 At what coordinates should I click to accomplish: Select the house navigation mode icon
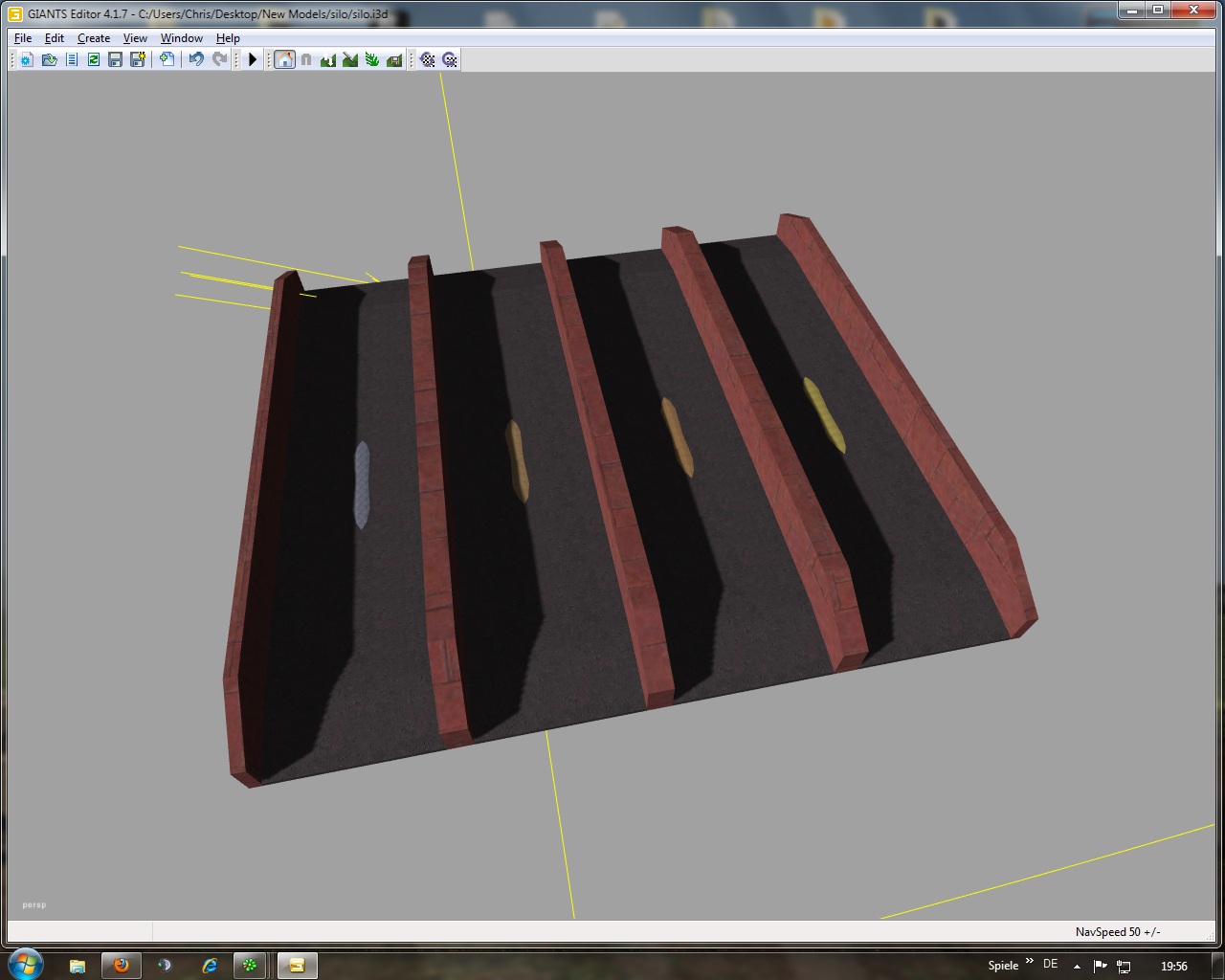[x=284, y=59]
